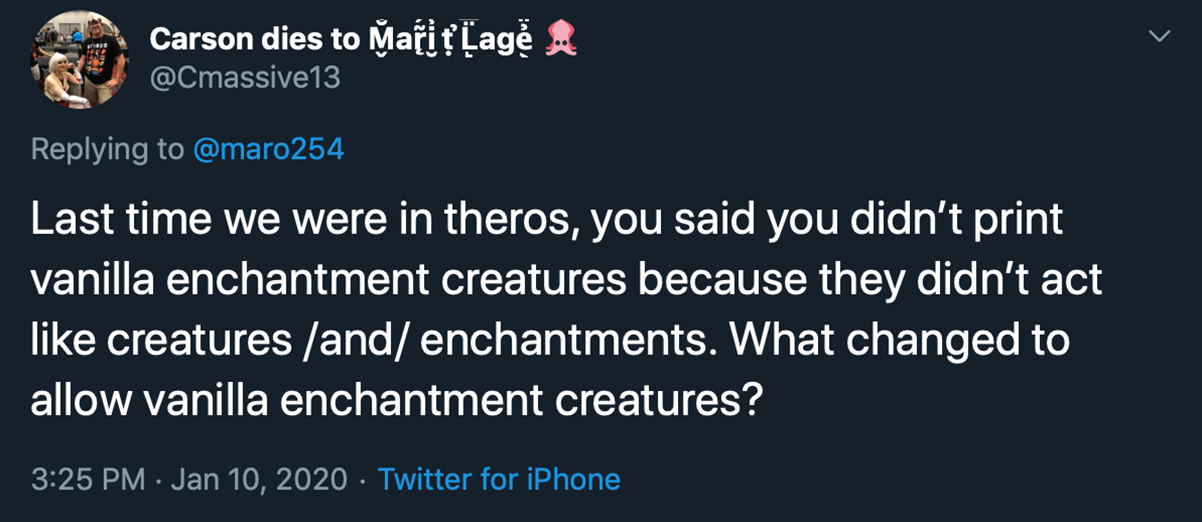The image size is (1202, 522).
Task: Click the Jan 10, 2020 date
Action: pos(259,479)
